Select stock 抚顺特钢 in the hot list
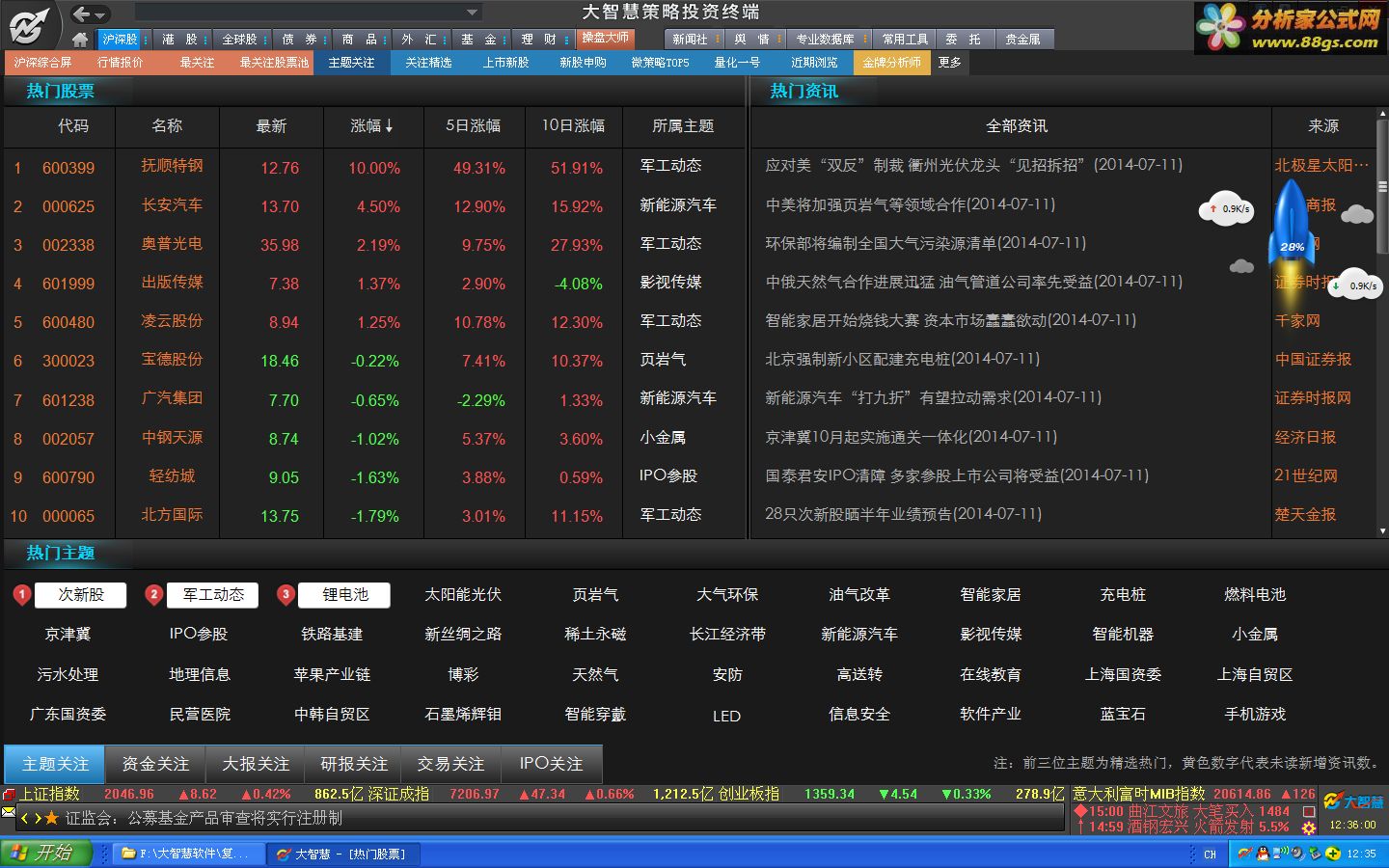 [x=172, y=166]
